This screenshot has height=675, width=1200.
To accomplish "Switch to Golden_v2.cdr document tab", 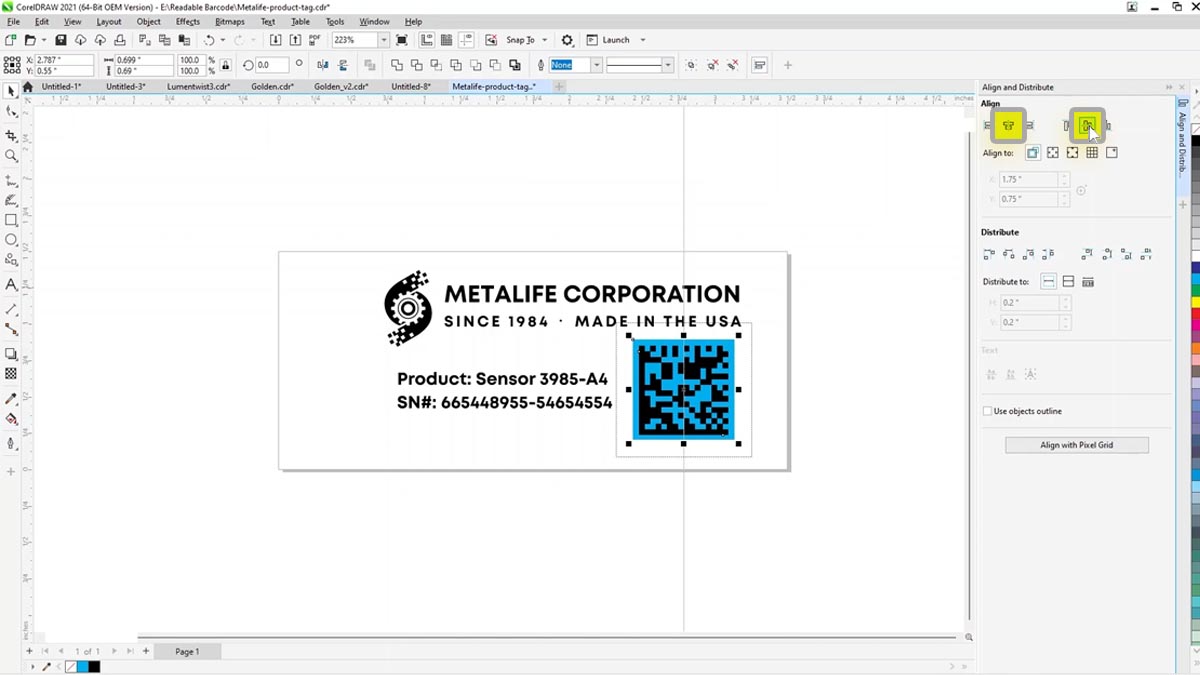I will click(x=340, y=87).
